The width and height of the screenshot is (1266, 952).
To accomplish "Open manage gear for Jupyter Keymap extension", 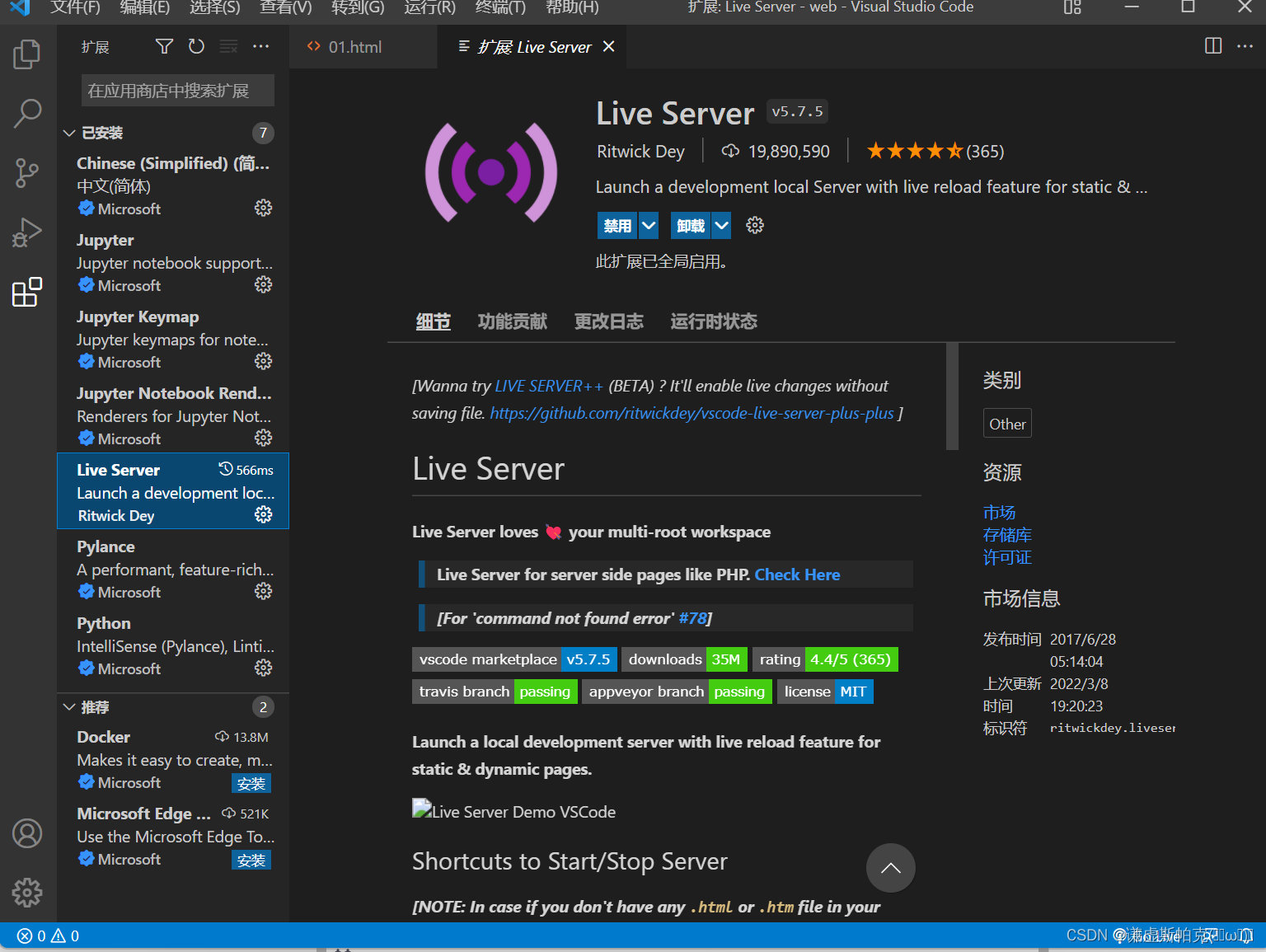I will click(x=263, y=361).
